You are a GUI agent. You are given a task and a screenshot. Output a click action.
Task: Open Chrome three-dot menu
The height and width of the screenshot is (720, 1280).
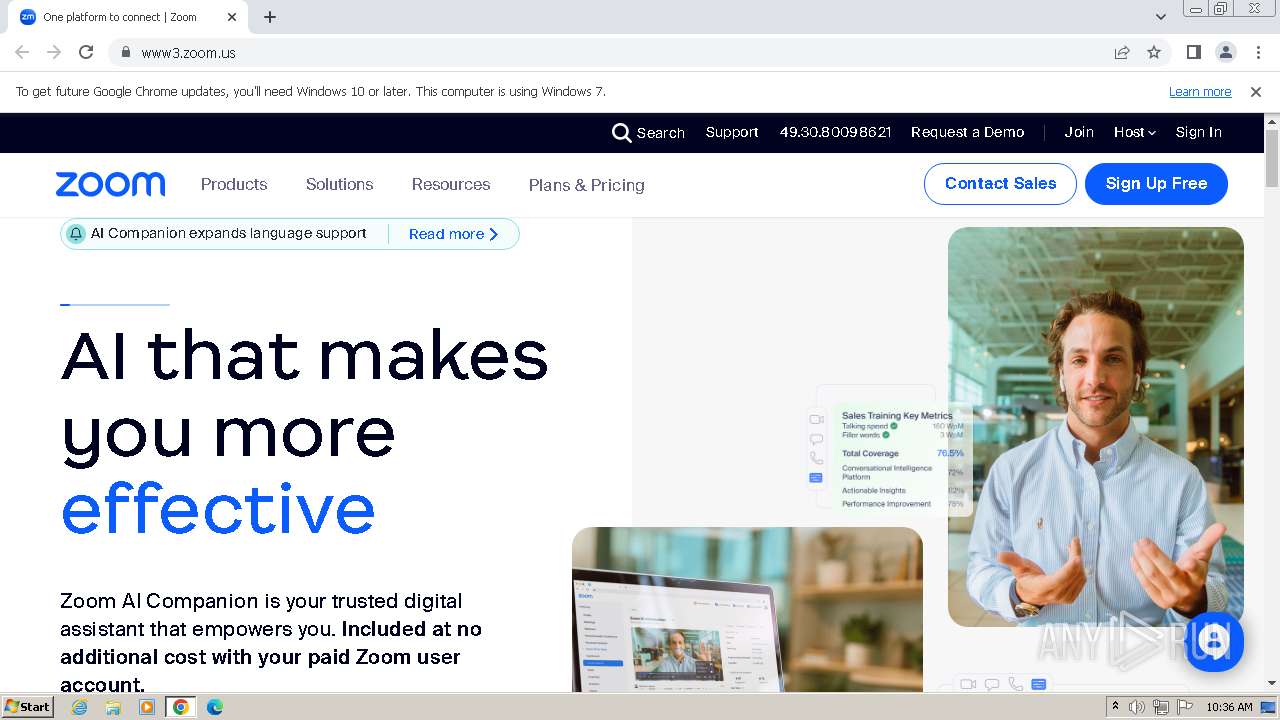click(1258, 52)
